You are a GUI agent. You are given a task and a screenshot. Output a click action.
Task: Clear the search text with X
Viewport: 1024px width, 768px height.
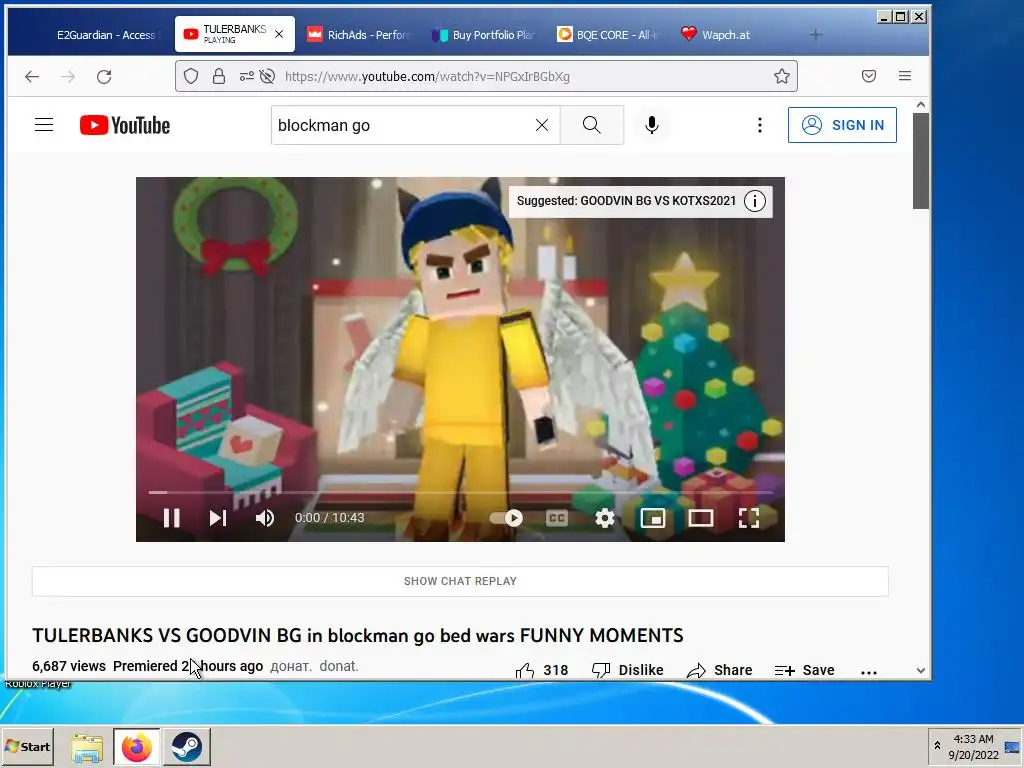[542, 125]
